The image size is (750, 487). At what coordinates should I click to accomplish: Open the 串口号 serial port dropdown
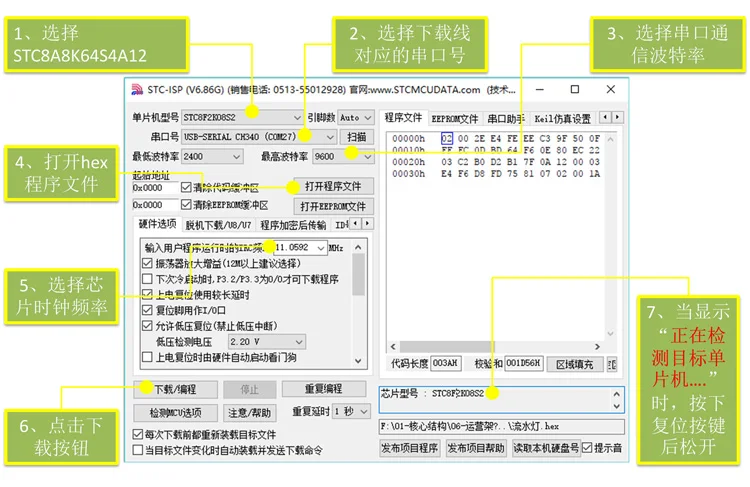coord(259,137)
